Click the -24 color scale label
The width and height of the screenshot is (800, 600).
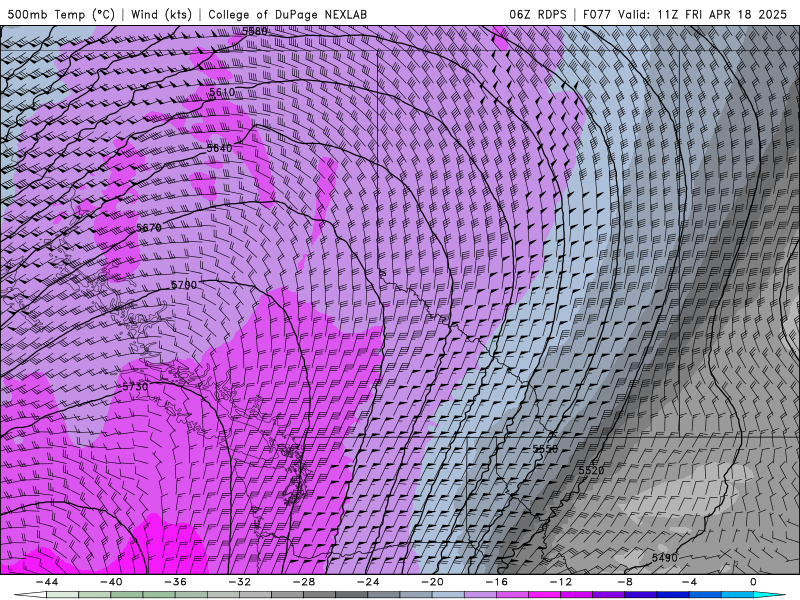(x=368, y=582)
